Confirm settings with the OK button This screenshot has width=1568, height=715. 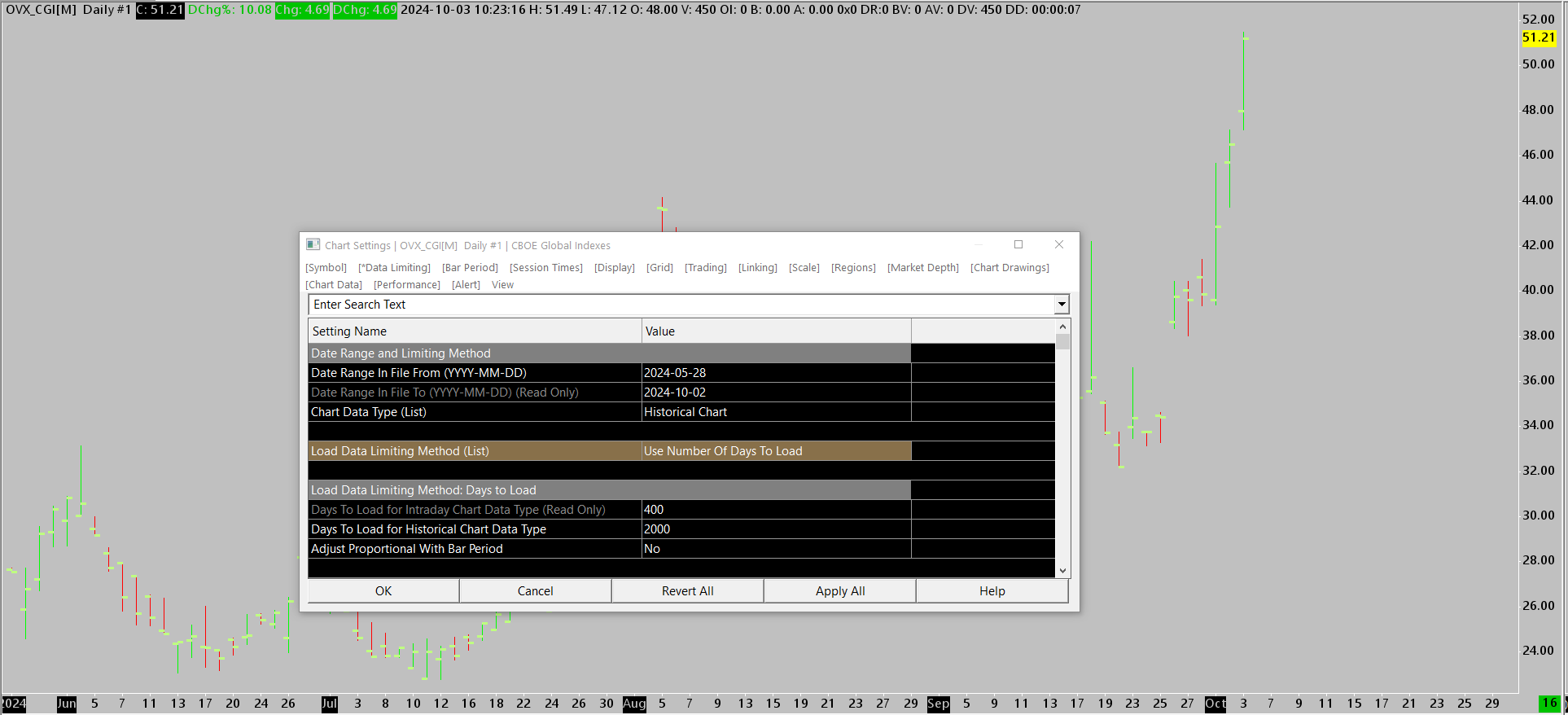coord(383,591)
